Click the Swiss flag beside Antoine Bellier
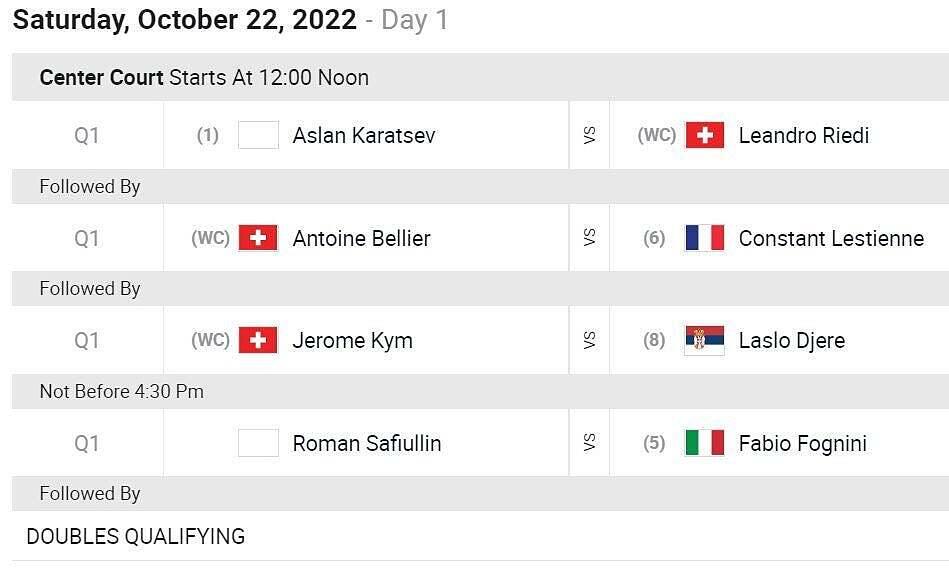 (x=258, y=238)
